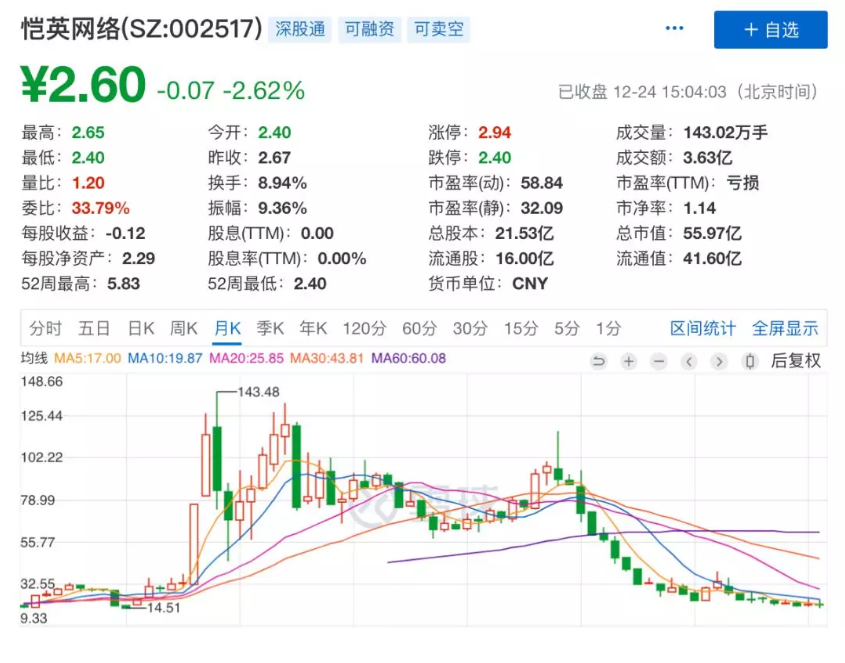Image resolution: width=845 pixels, height=663 pixels.
Task: Switch to the 季K chart tab
Action: (270, 328)
